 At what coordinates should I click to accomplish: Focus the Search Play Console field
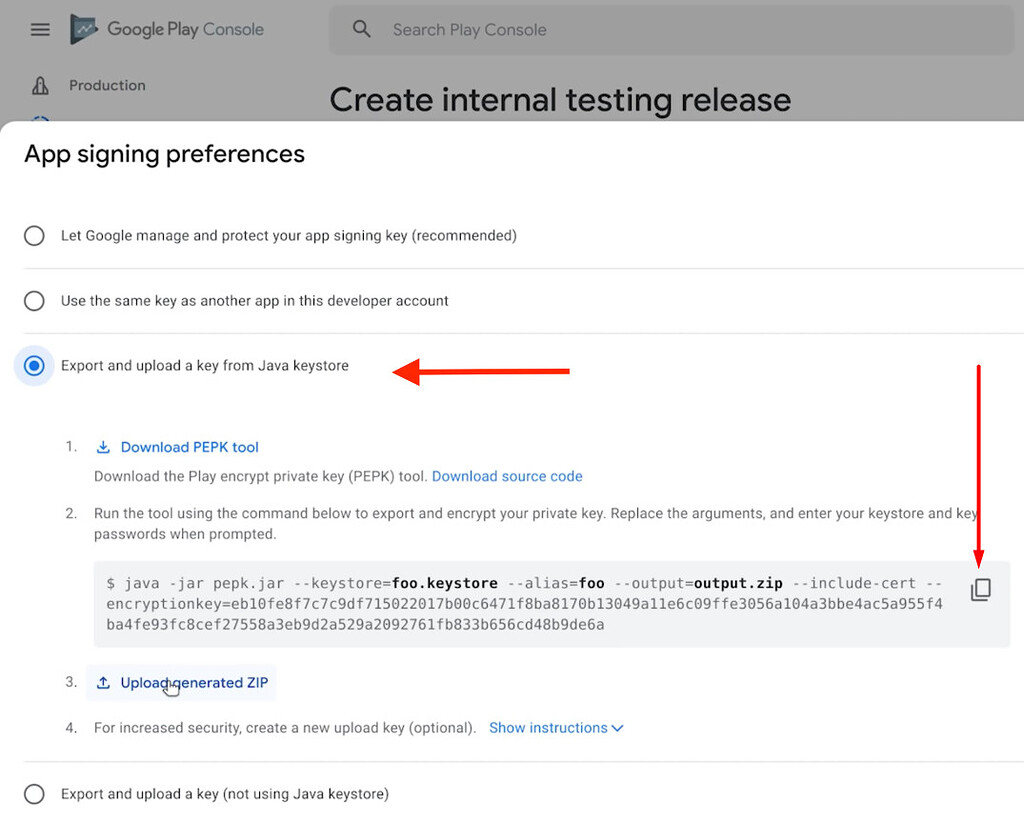pyautogui.click(x=671, y=30)
